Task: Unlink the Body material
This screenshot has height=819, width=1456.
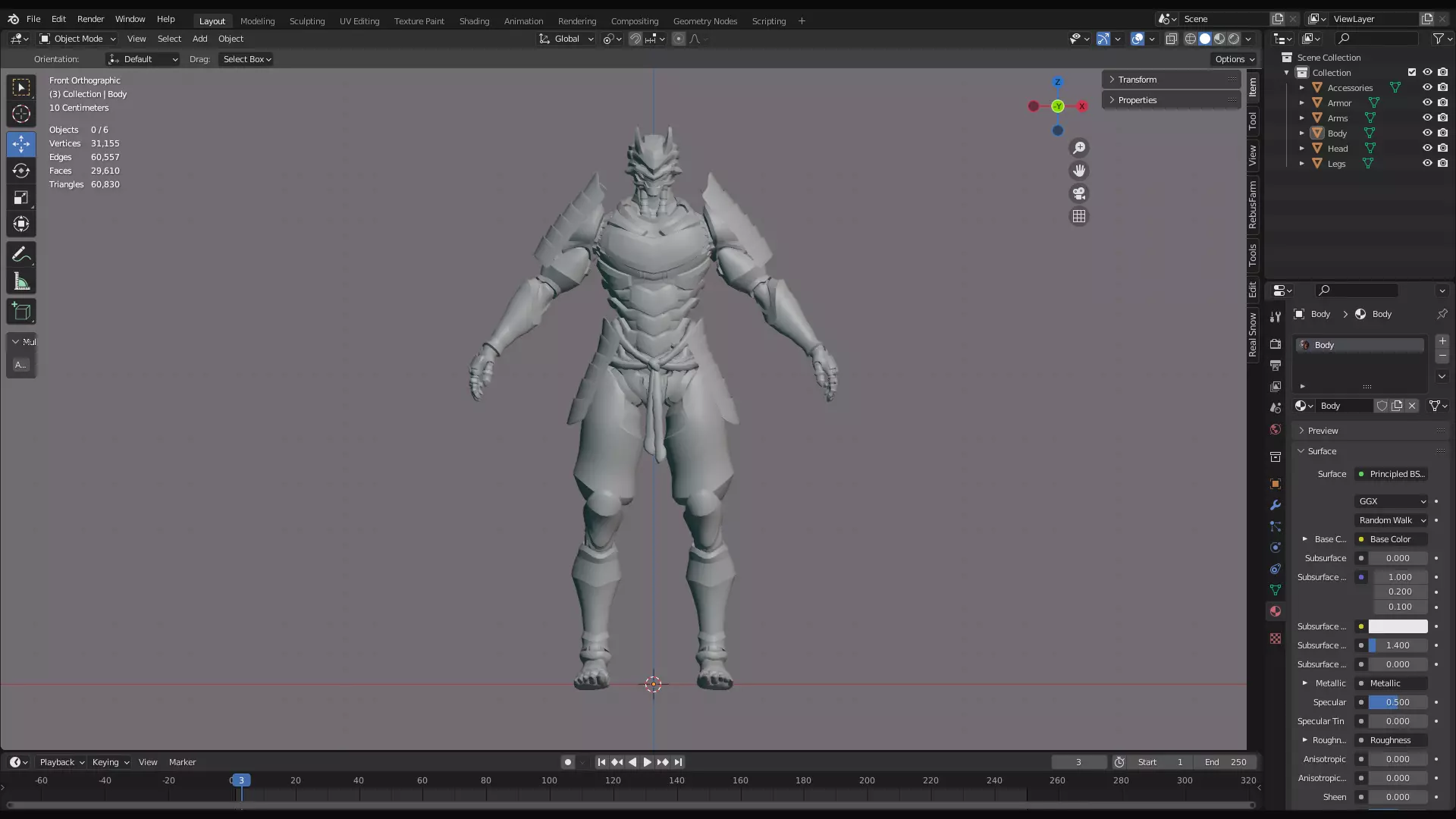Action: tap(1412, 406)
